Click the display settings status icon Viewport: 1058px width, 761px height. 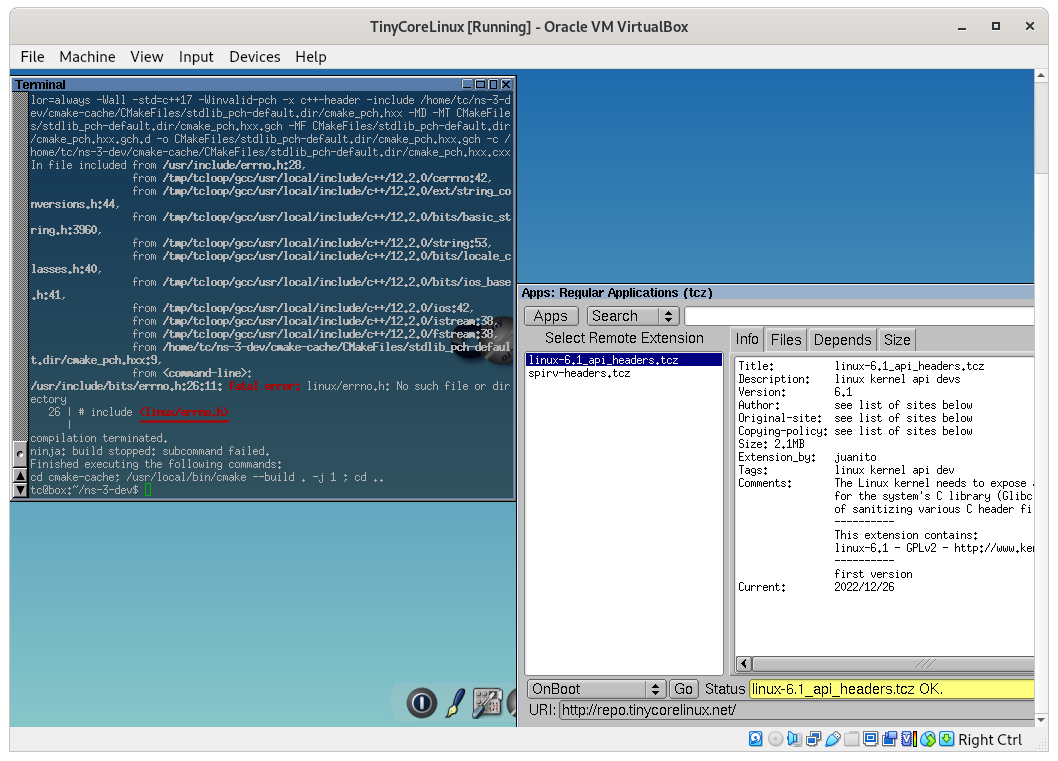click(x=870, y=739)
